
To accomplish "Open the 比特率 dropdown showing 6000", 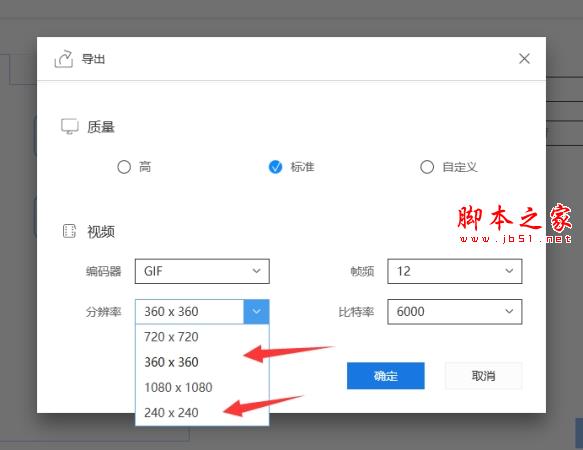I will click(x=455, y=312).
